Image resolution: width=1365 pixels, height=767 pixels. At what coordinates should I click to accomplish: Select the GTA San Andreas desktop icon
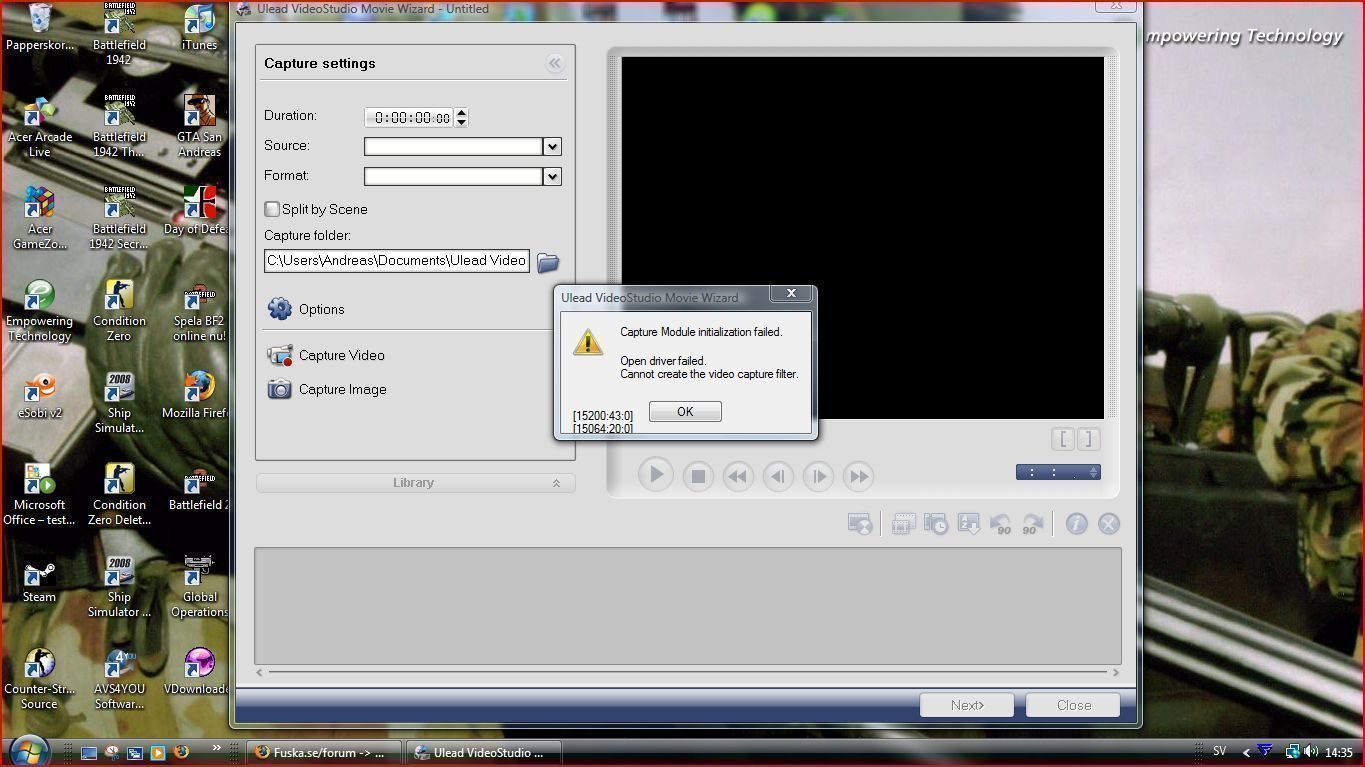click(199, 126)
